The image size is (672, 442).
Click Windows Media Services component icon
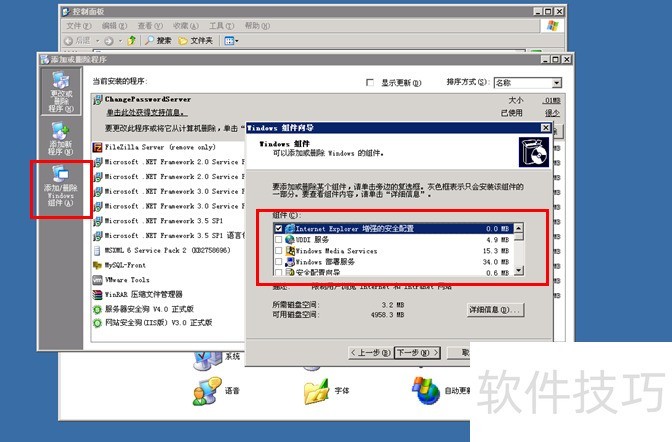pos(290,251)
